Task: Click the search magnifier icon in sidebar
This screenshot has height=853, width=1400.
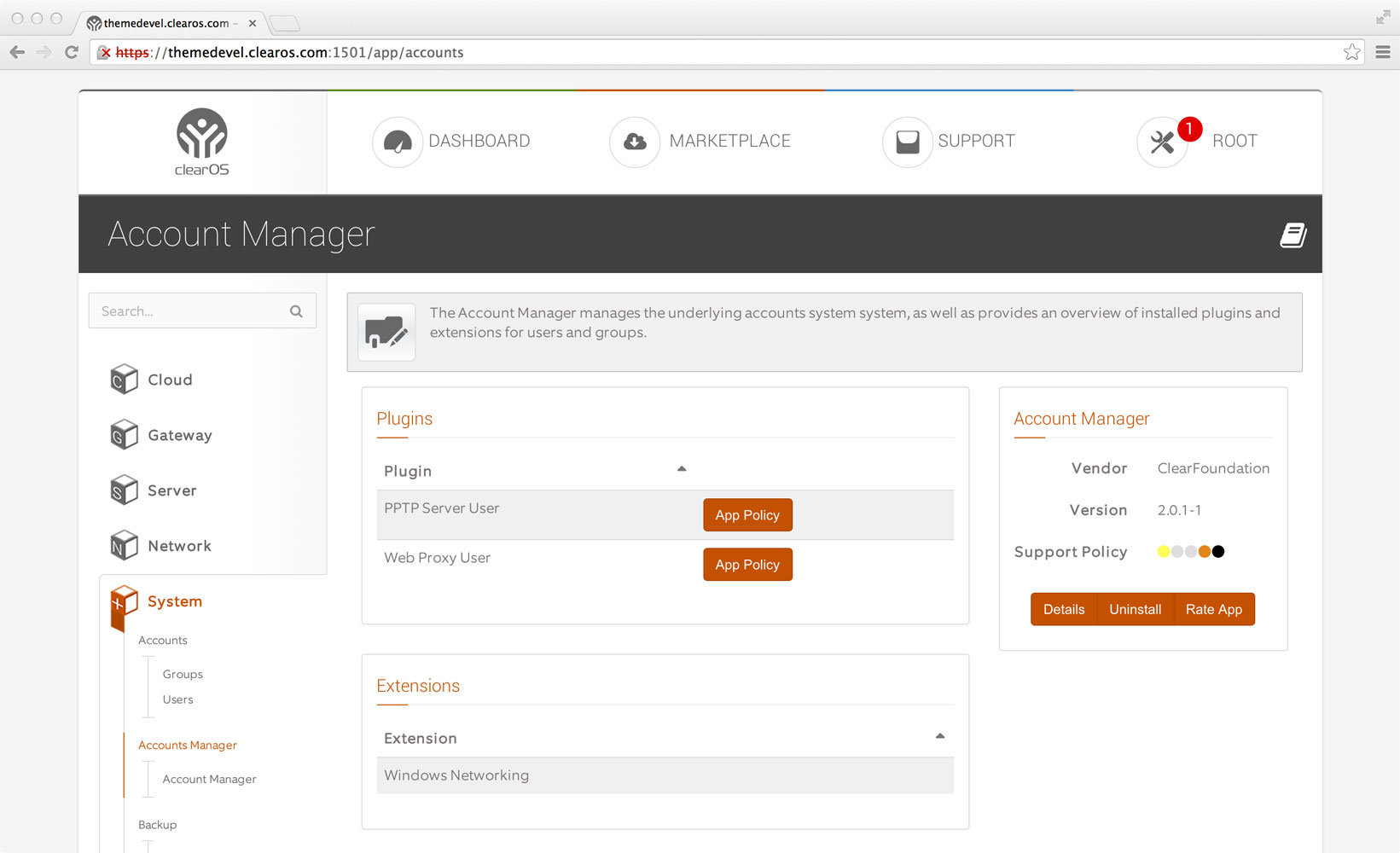Action: click(296, 311)
